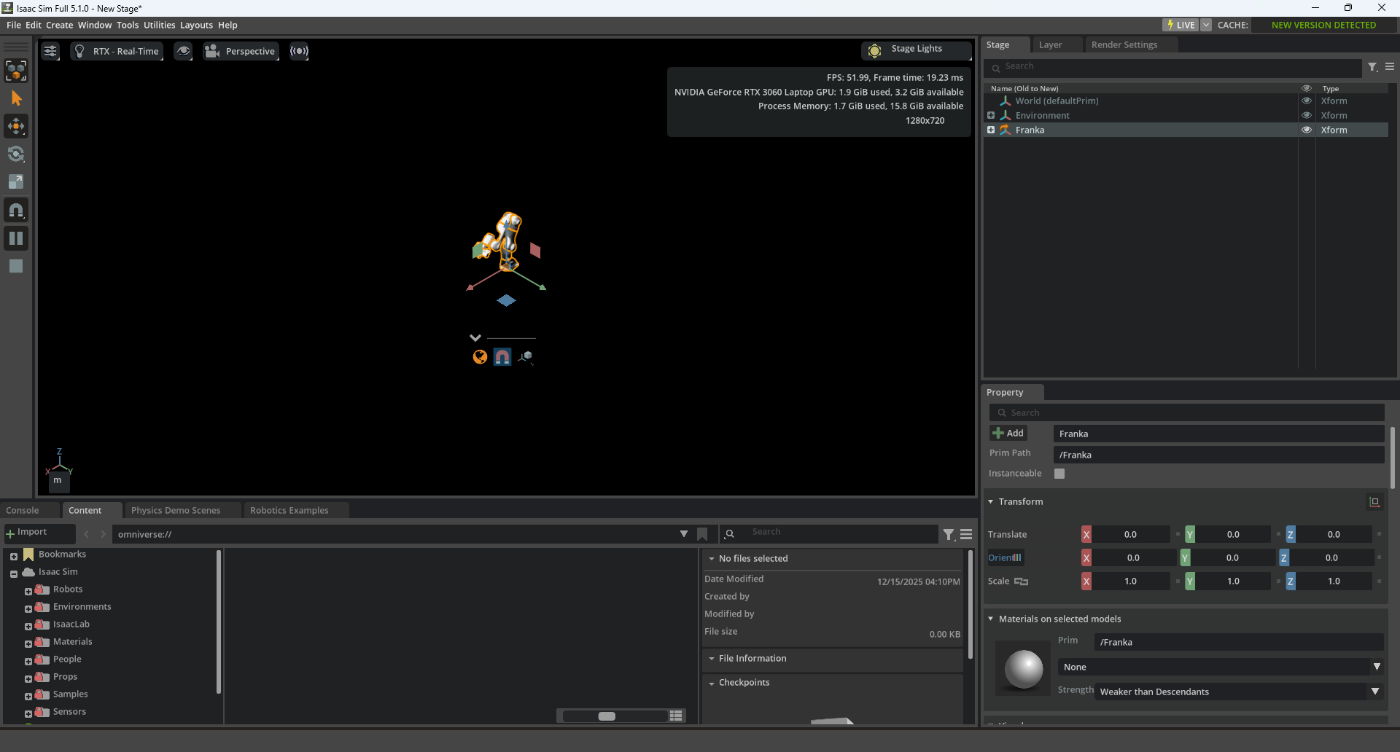1400x752 pixels.
Task: Toggle visibility of World (defaultPrim)
Action: tap(1306, 101)
